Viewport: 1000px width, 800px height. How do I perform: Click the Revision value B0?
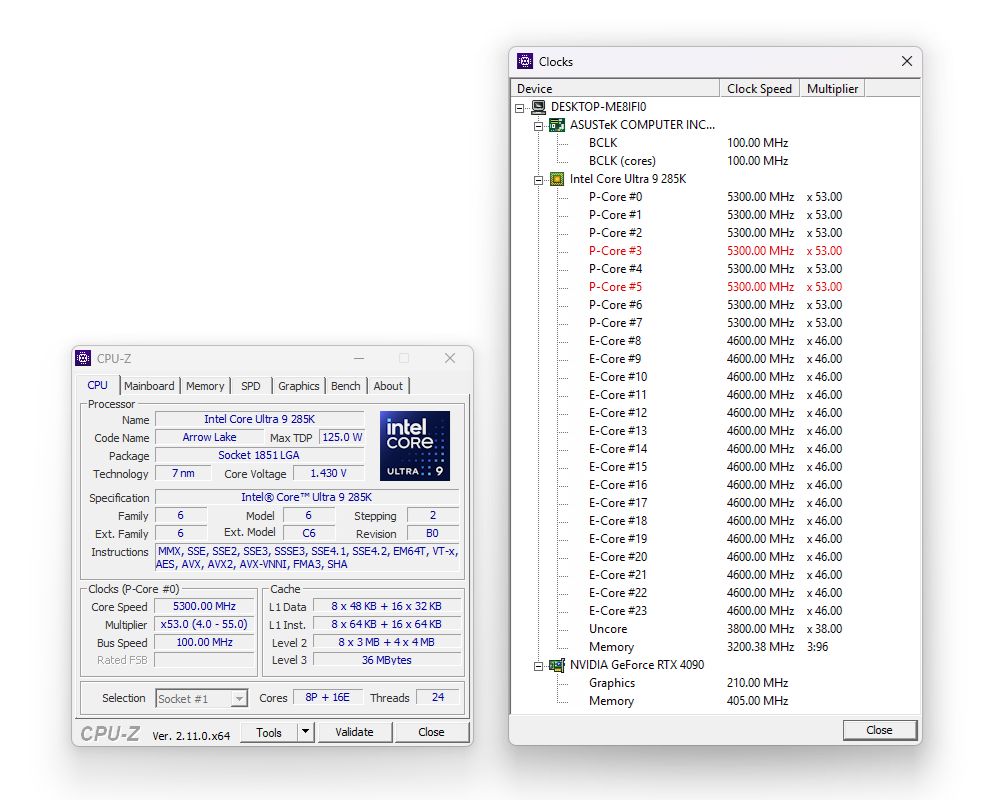pos(432,533)
